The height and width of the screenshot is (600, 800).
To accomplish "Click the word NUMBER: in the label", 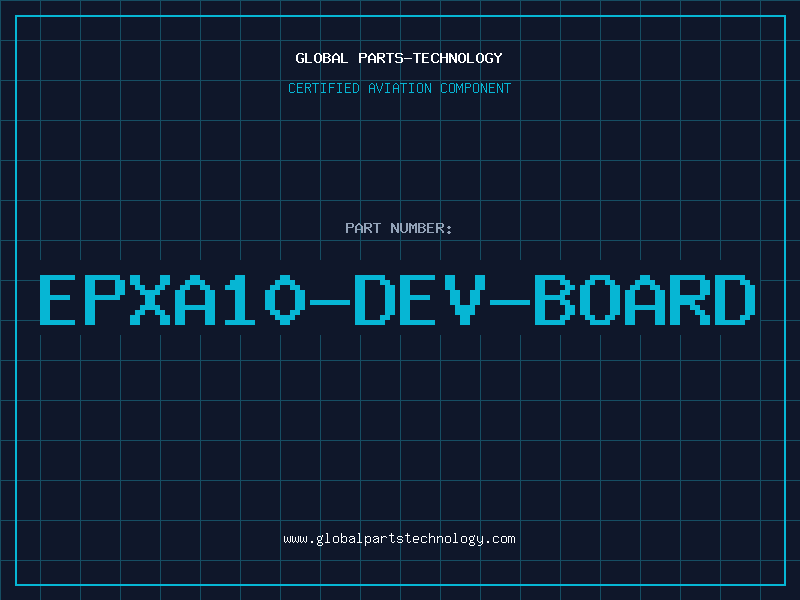I will tap(420, 228).
